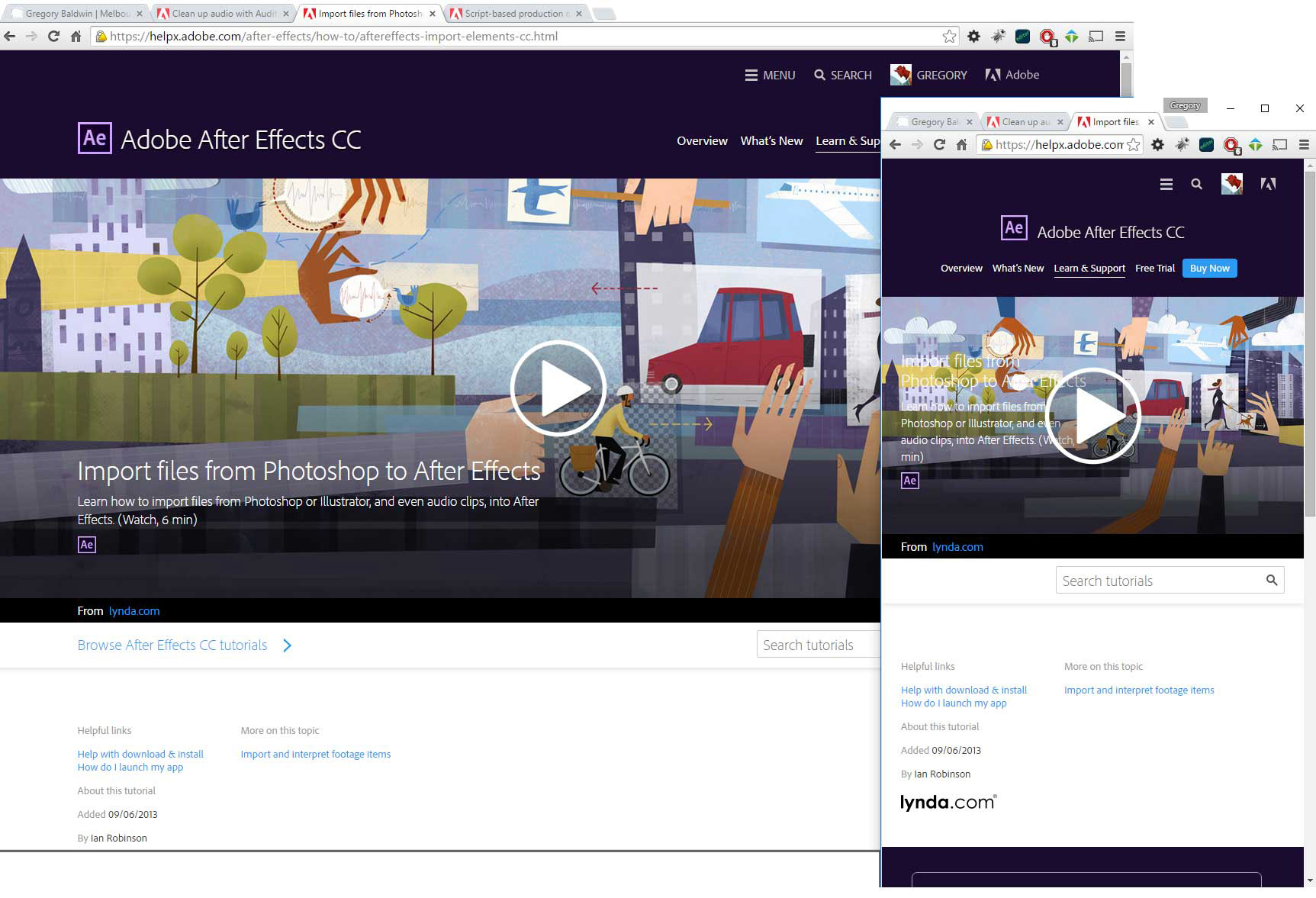
Task: Open Chrome menu in the large window
Action: click(1120, 36)
